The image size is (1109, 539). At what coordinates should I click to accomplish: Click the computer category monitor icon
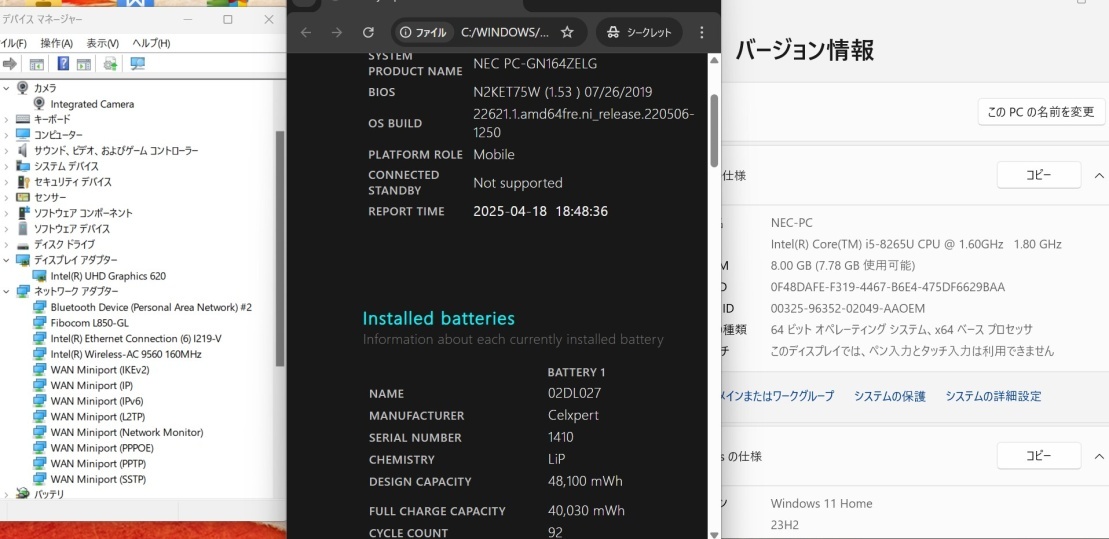pyautogui.click(x=23, y=135)
